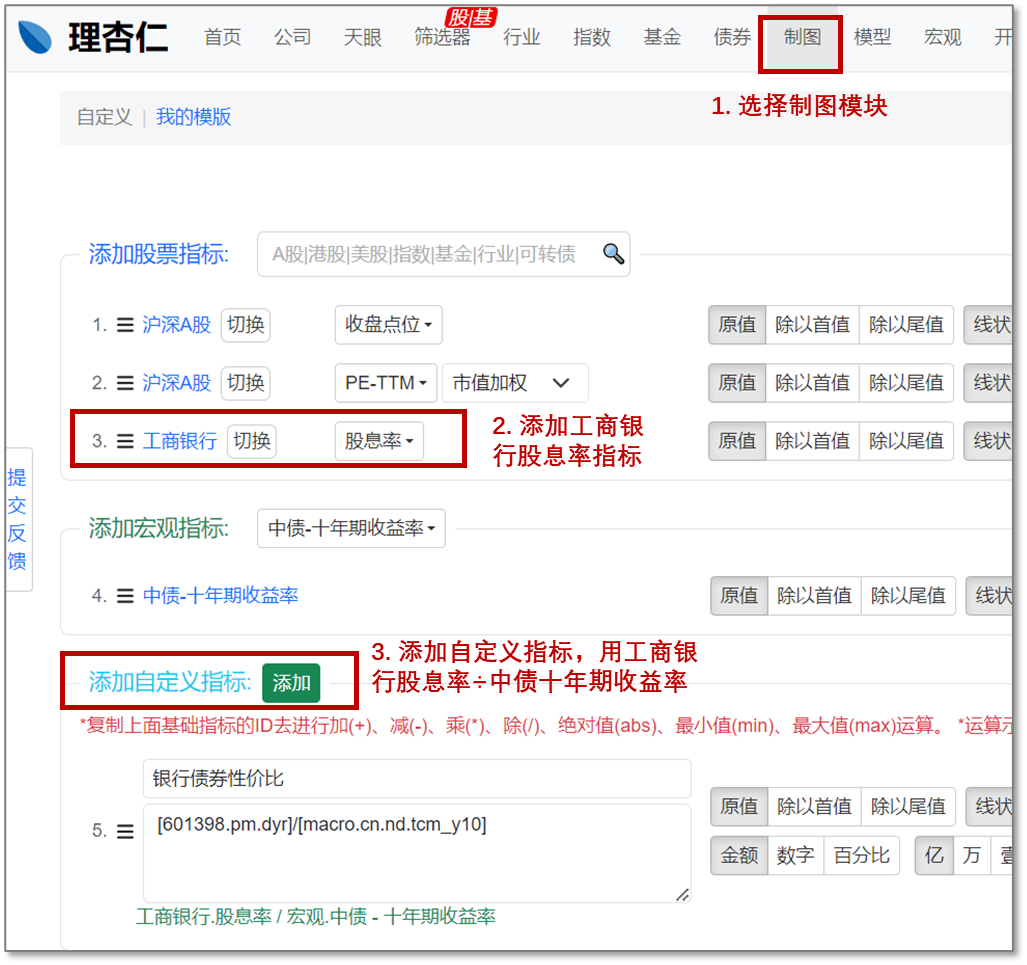Click the formula textarea with [601398.pm.dyr]

(x=417, y=854)
